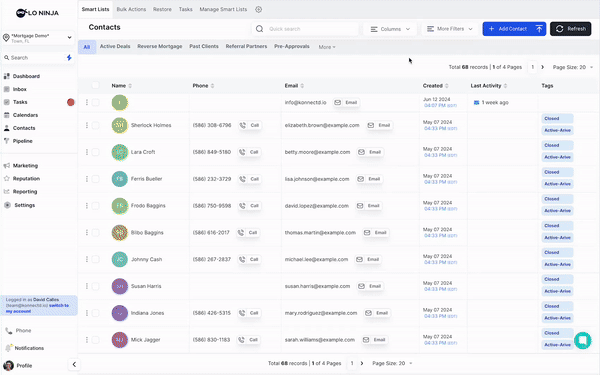Screen dimensions: 600x375
Task: Open the Columns dropdown
Action: click(390, 29)
